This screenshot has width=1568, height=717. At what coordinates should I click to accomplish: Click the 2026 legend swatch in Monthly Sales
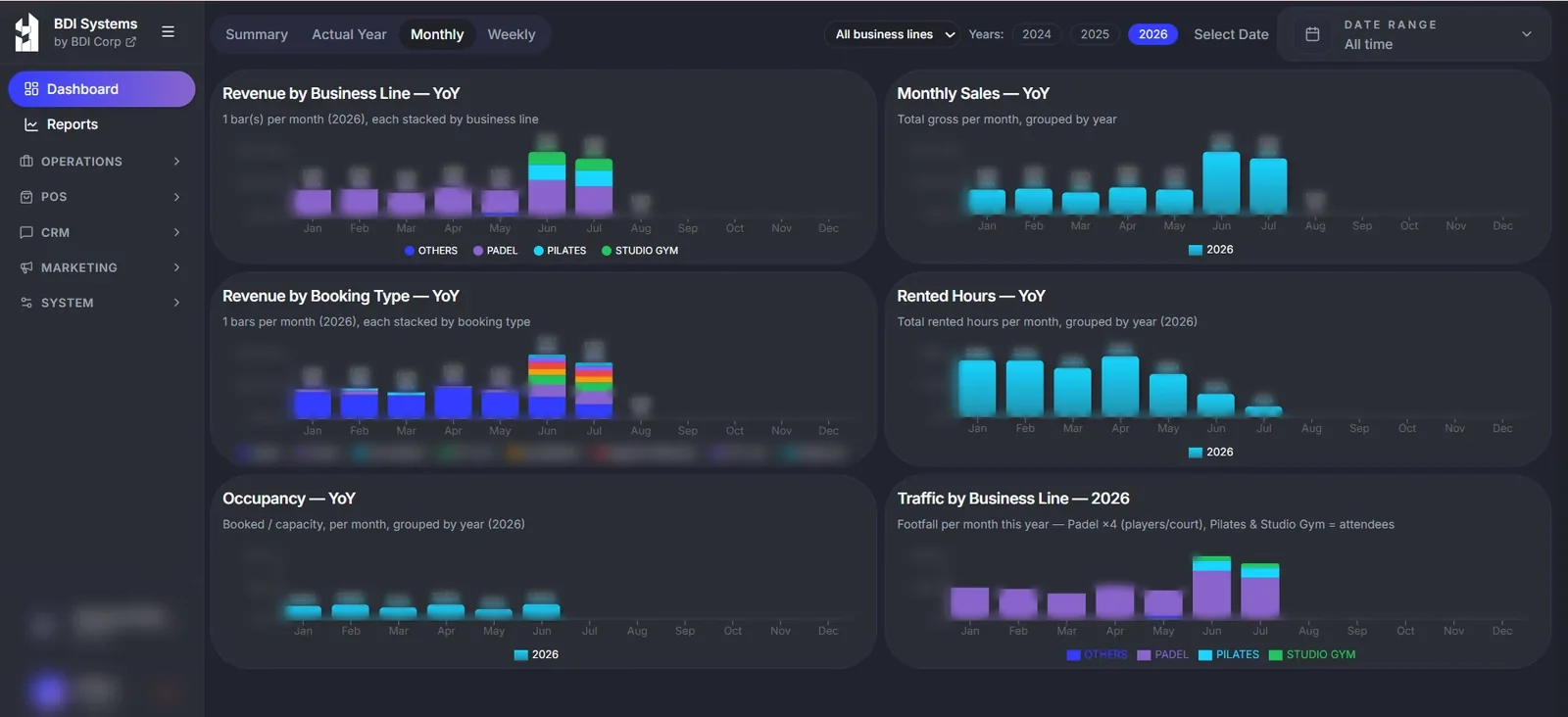point(1195,250)
